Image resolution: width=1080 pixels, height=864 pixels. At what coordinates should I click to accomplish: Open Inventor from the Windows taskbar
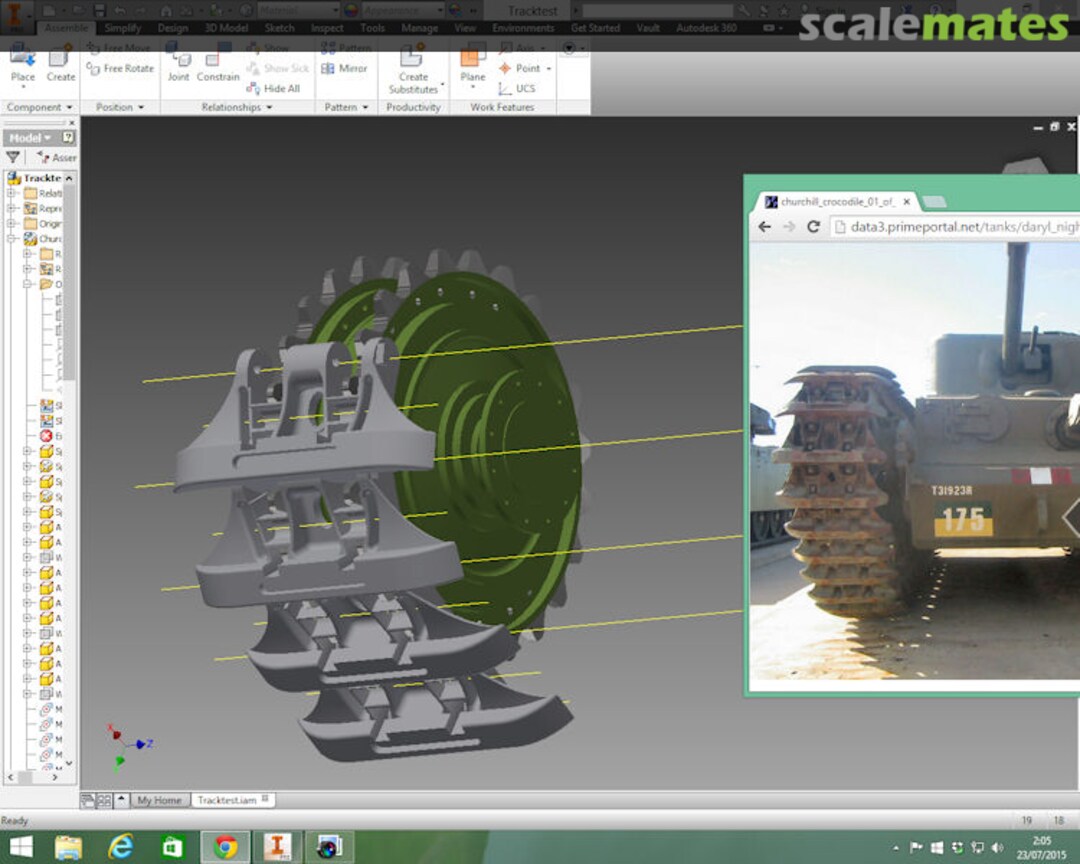[277, 847]
